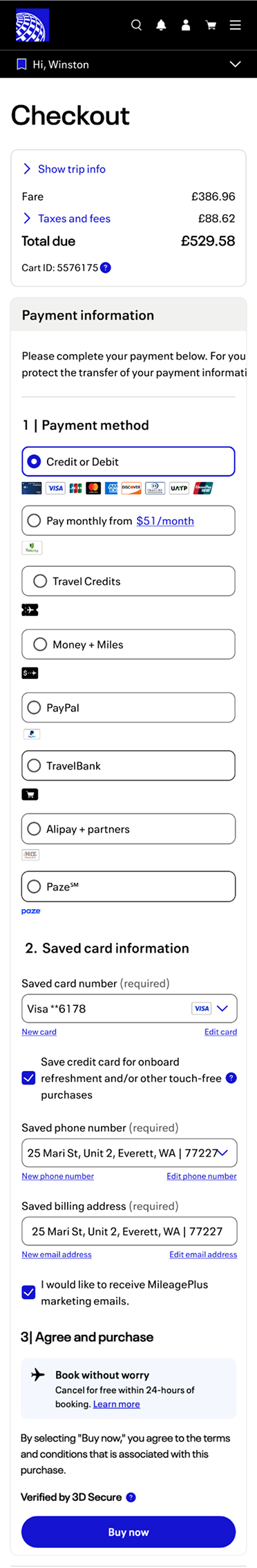Open the shopping cart icon
257x1568 pixels.
211,25
